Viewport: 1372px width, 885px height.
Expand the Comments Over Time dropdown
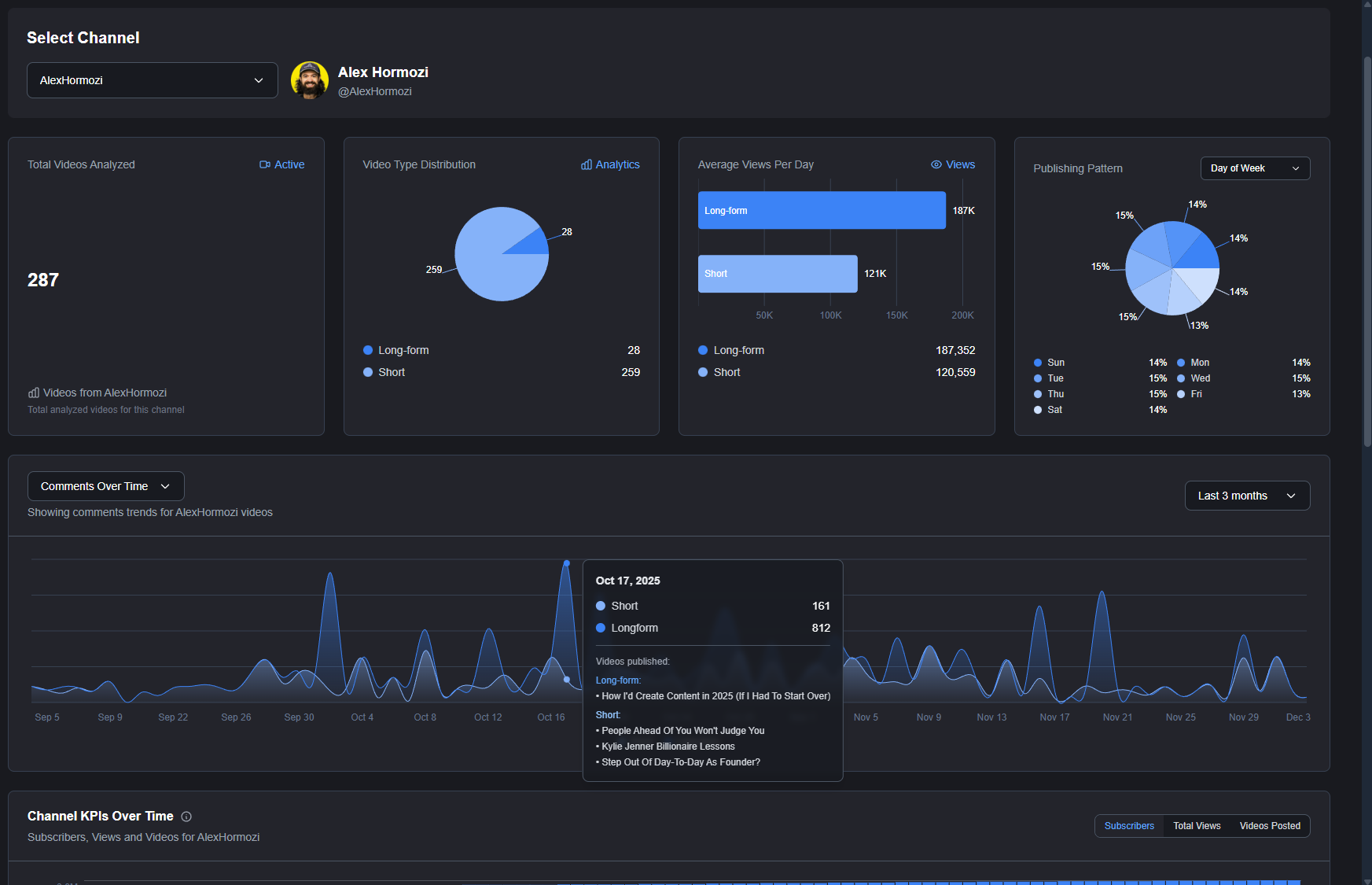pos(105,486)
